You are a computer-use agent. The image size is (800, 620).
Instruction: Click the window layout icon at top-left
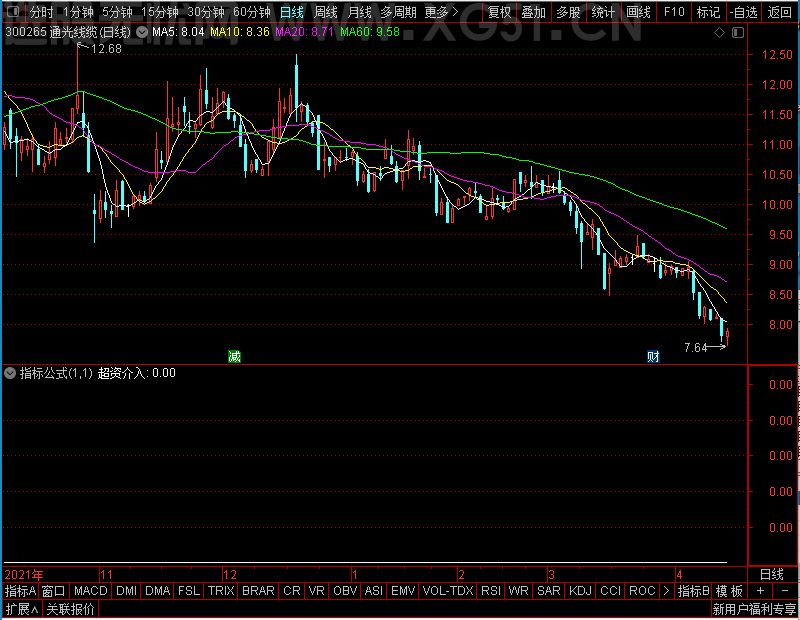click(x=14, y=11)
